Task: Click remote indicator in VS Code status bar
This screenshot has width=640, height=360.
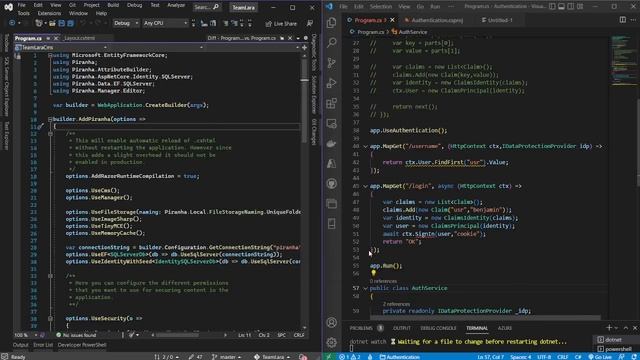Action: (329, 357)
